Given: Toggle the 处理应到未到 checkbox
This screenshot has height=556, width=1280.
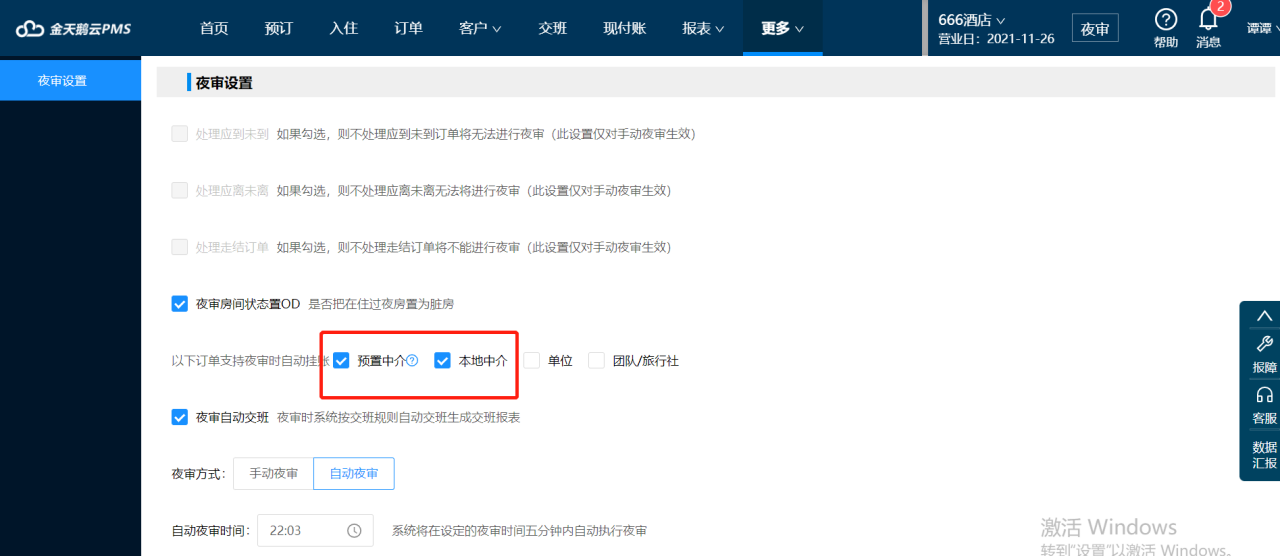Looking at the screenshot, I should [180, 133].
